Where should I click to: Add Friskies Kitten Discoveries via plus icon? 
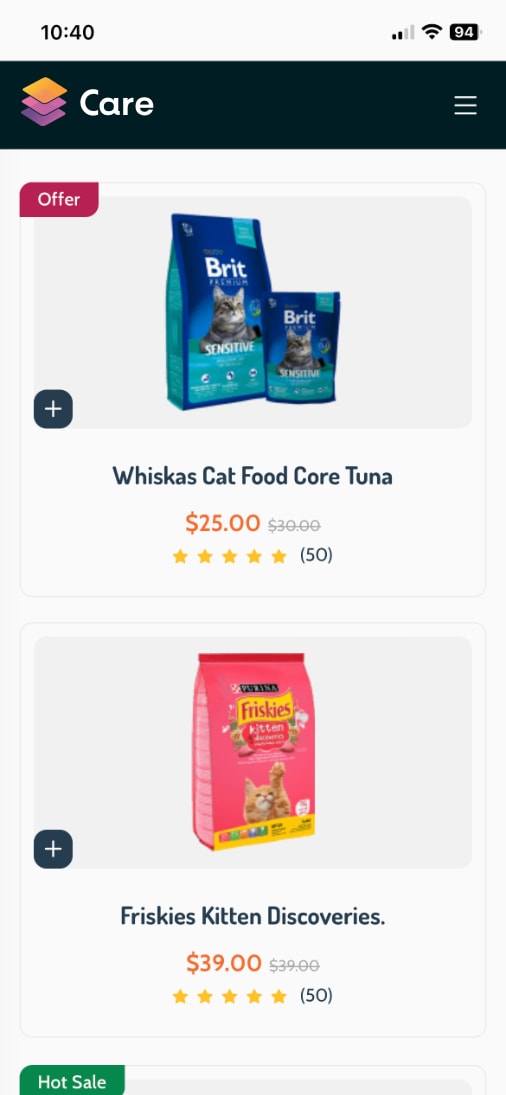pos(53,849)
